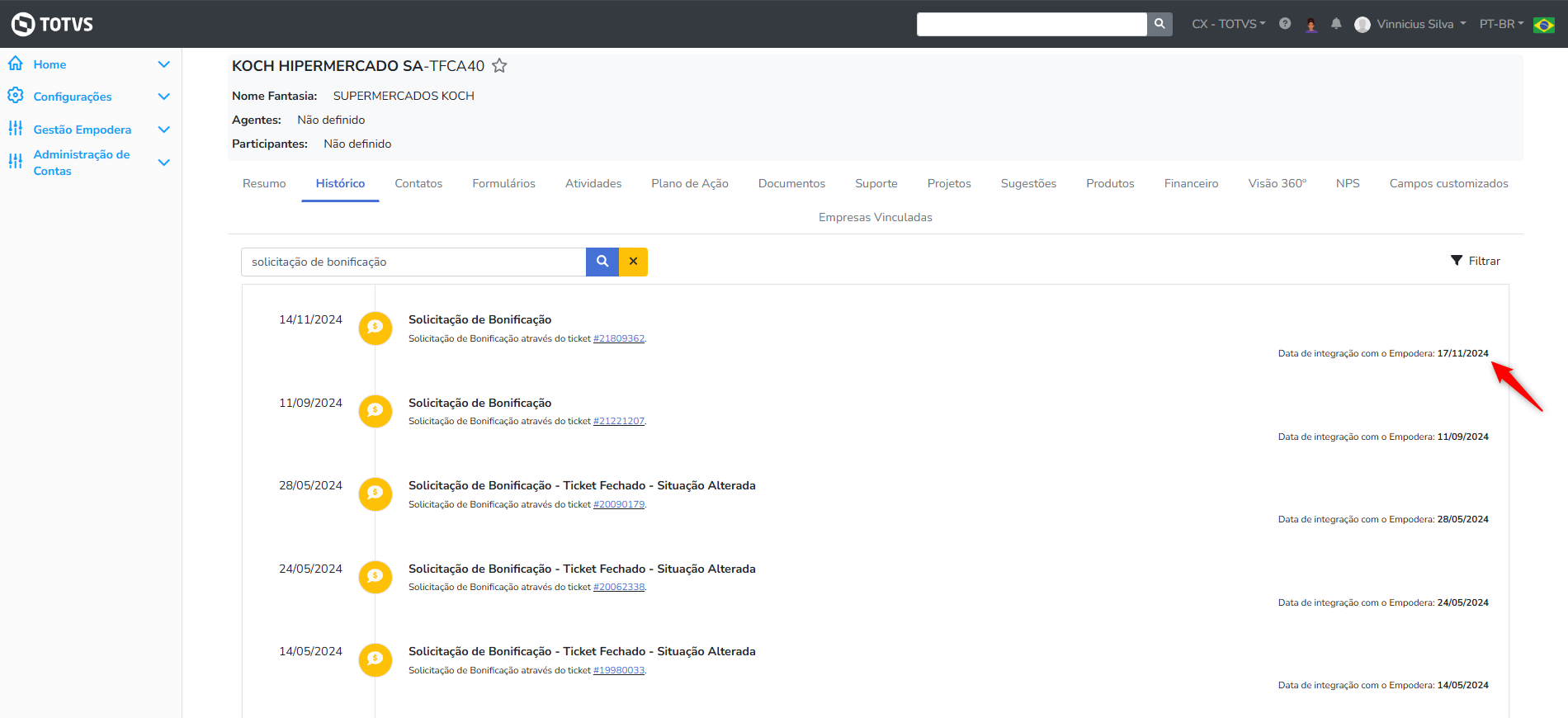Click the SUPERMERCADOS KOCH fantasy name

[404, 96]
